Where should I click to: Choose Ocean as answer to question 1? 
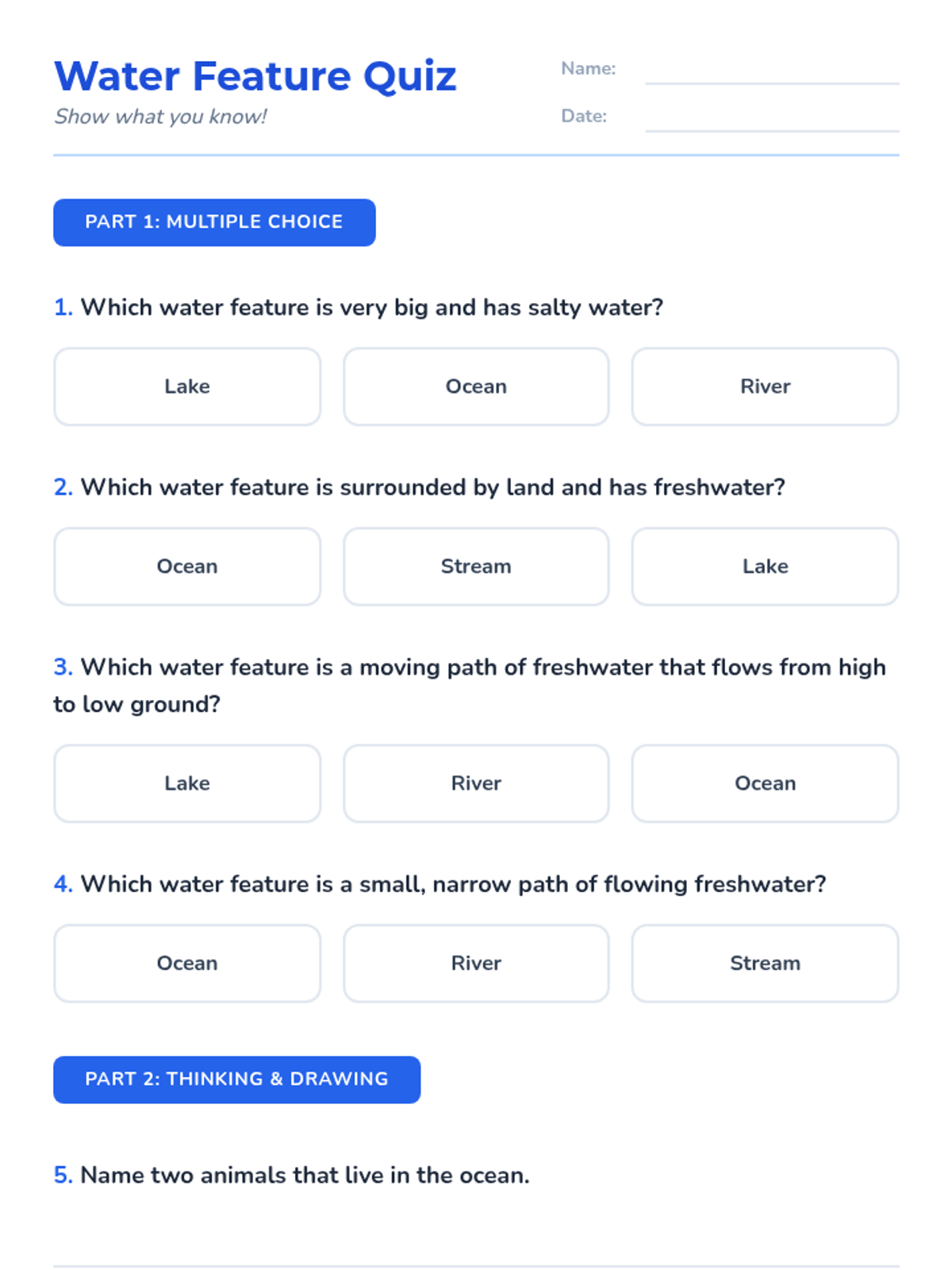coord(476,387)
